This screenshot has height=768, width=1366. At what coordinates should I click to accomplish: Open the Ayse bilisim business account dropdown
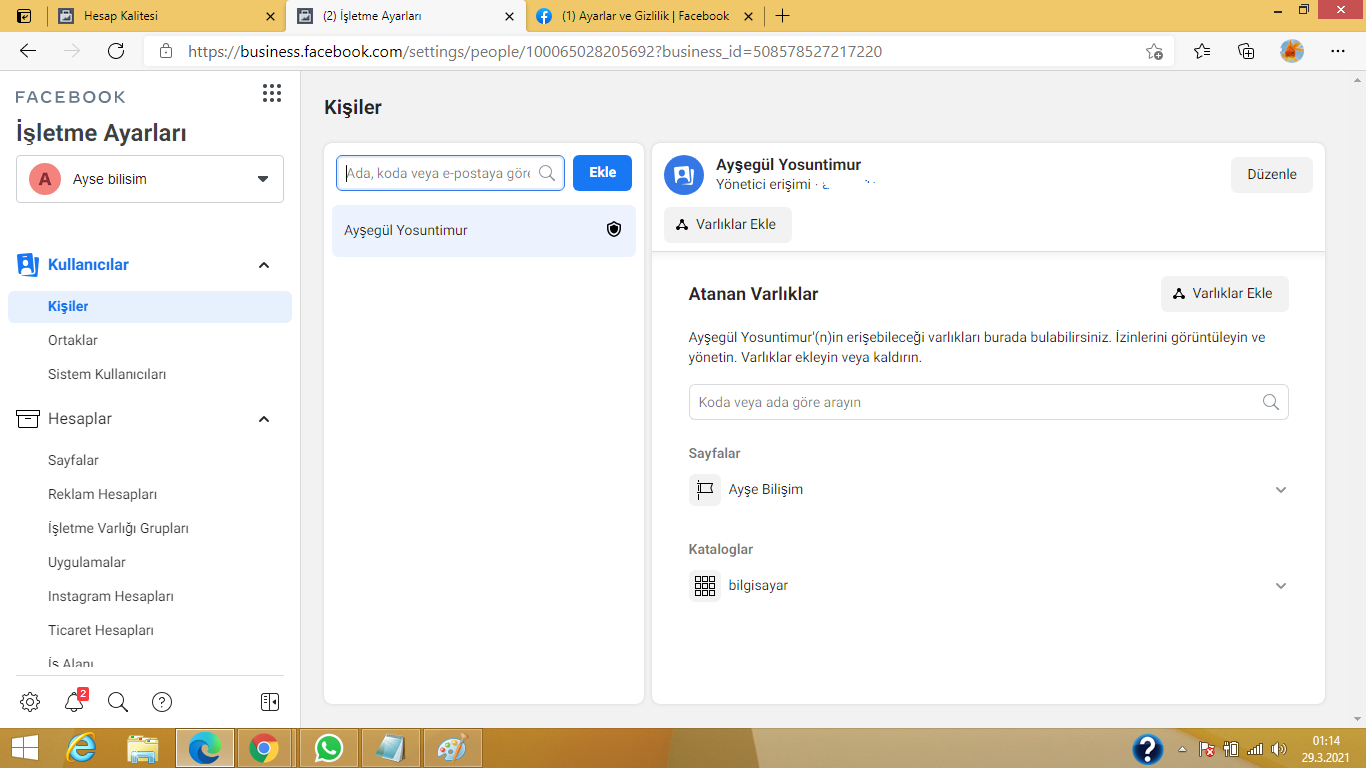[150, 179]
